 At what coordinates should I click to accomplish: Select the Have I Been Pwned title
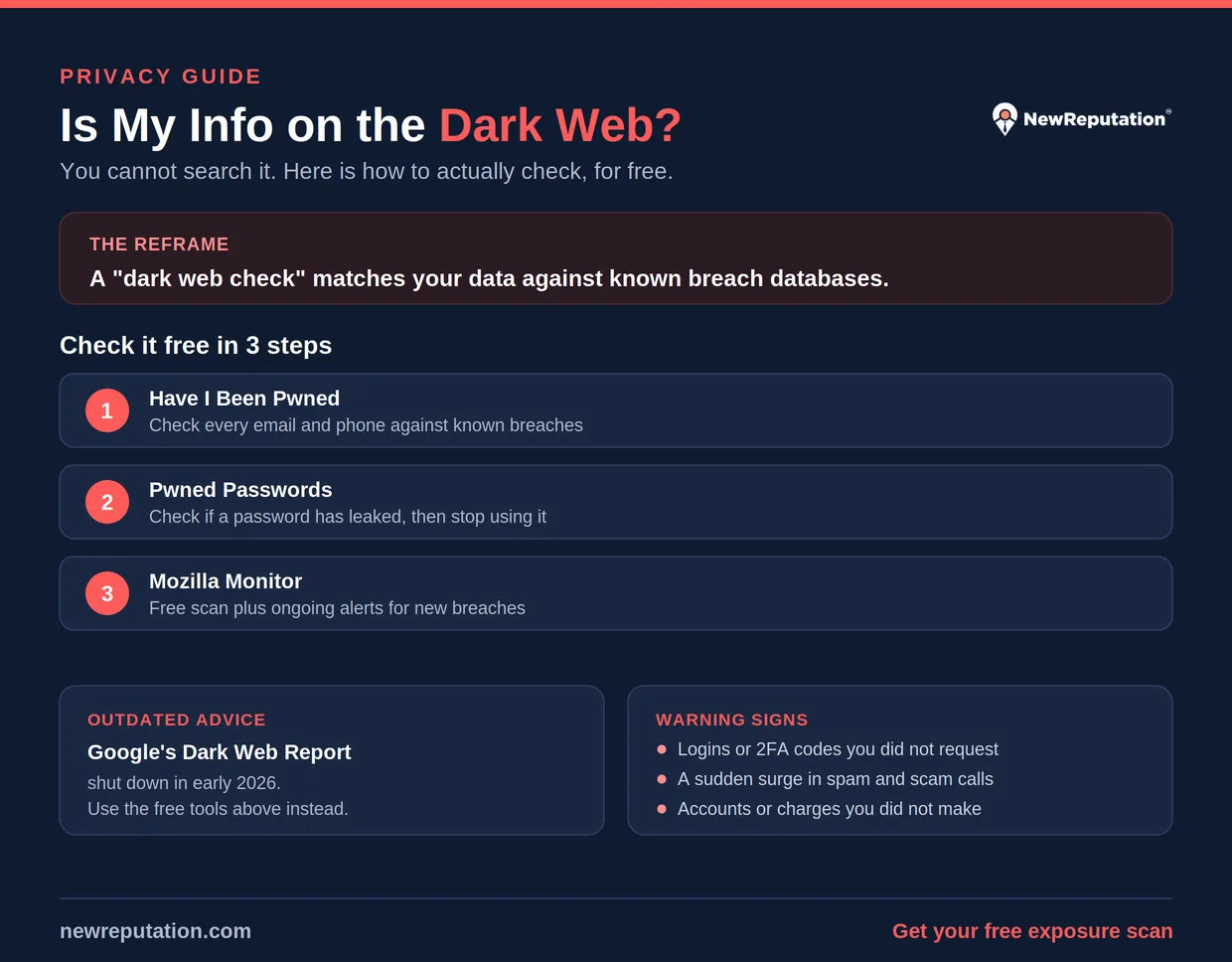click(244, 399)
